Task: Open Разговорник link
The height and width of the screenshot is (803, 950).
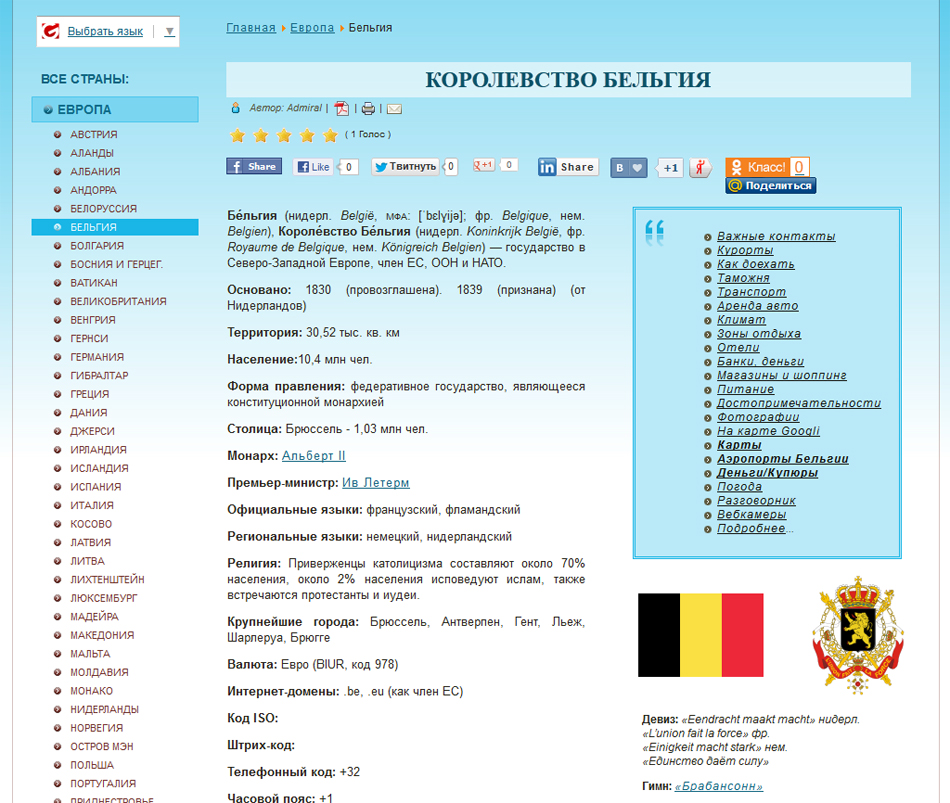Action: pos(756,501)
